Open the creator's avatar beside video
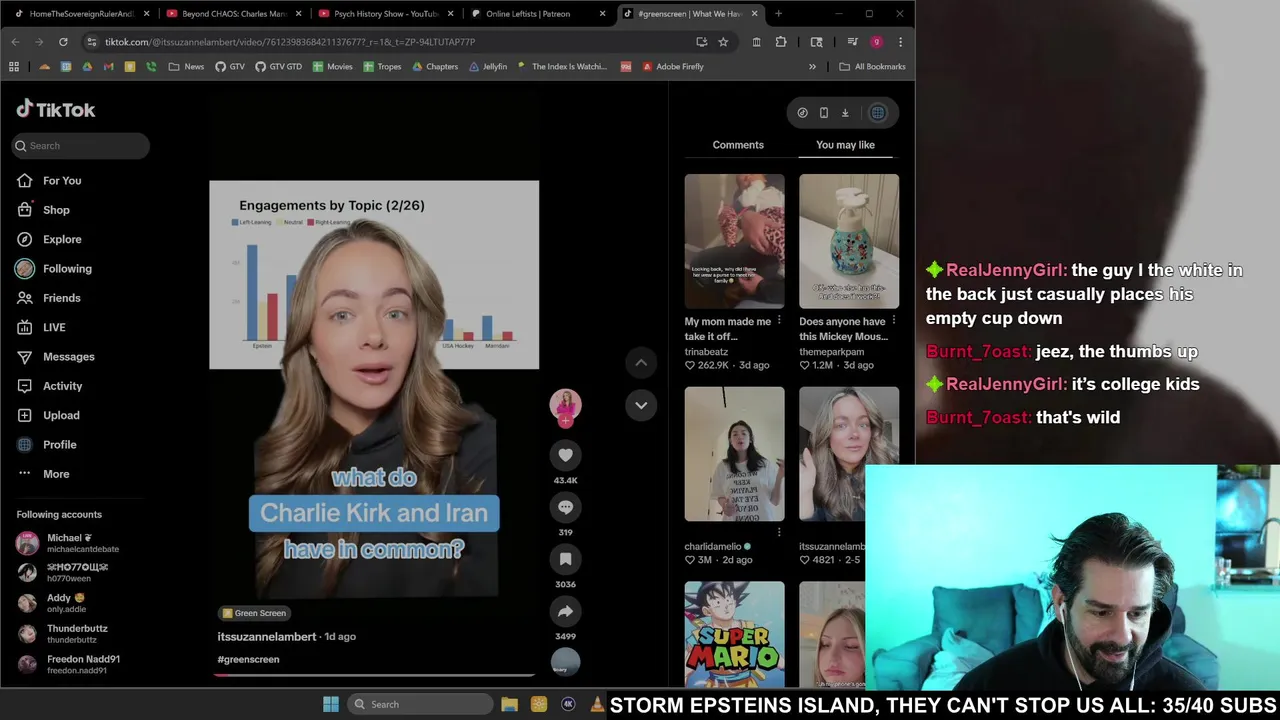Image resolution: width=1280 pixels, height=720 pixels. [x=565, y=405]
